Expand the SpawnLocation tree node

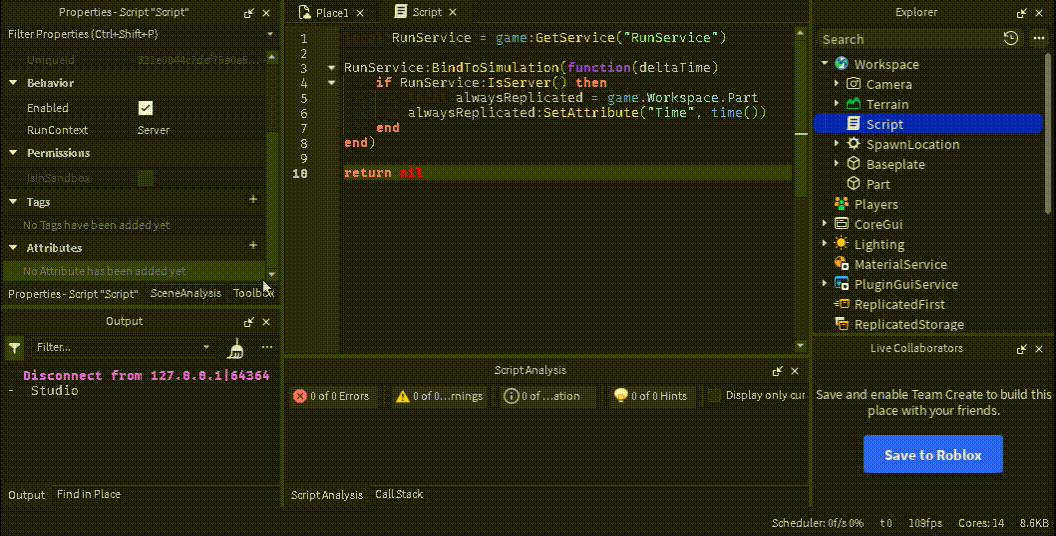point(837,143)
